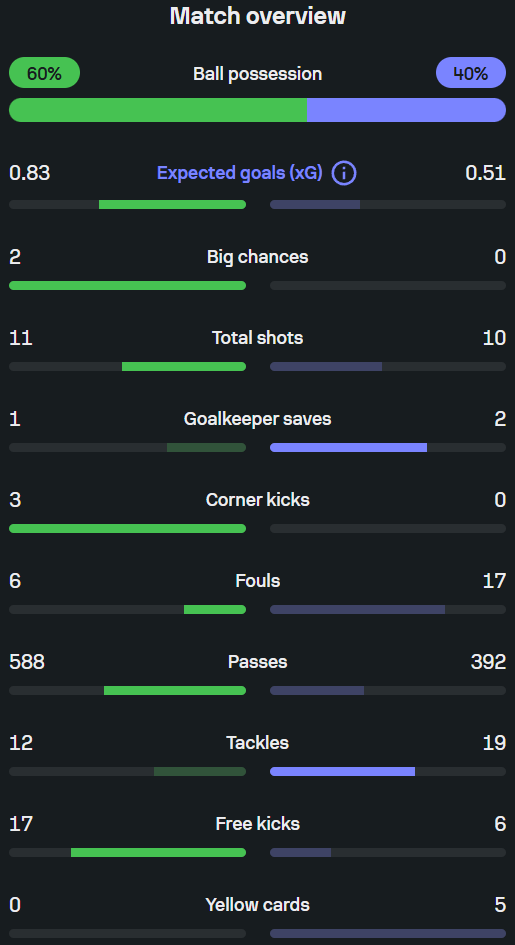This screenshot has width=515, height=945.
Task: Click the Fouls stat label
Action: click(258, 581)
